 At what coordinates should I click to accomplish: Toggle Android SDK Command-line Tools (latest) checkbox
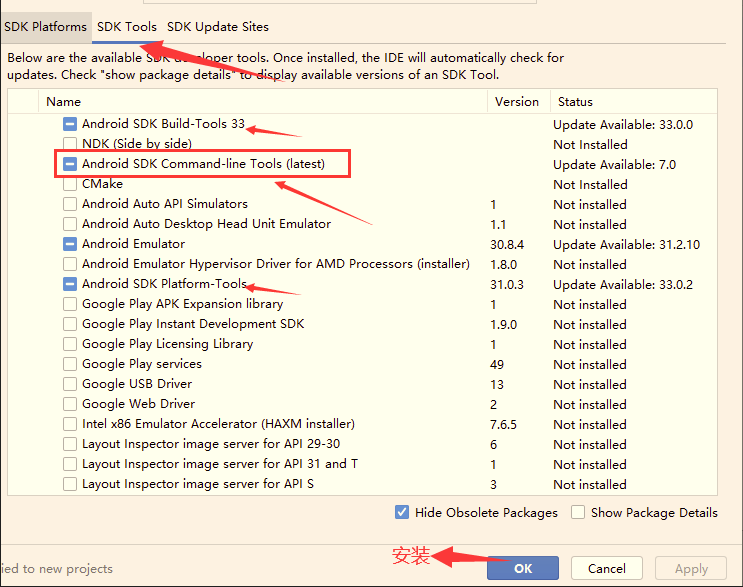click(x=70, y=164)
